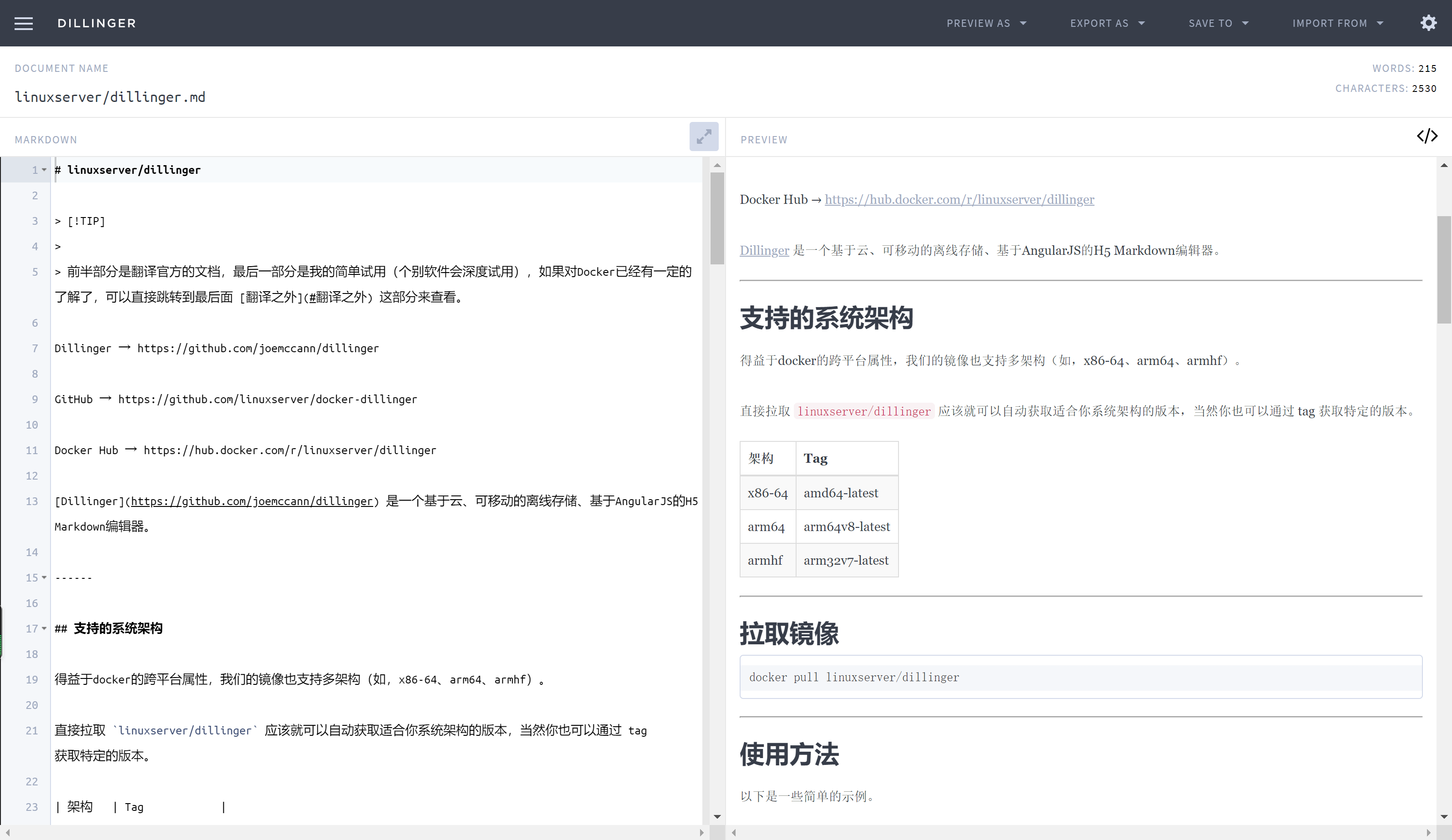Open the Export As dropdown
This screenshot has width=1452, height=840.
coord(1107,23)
